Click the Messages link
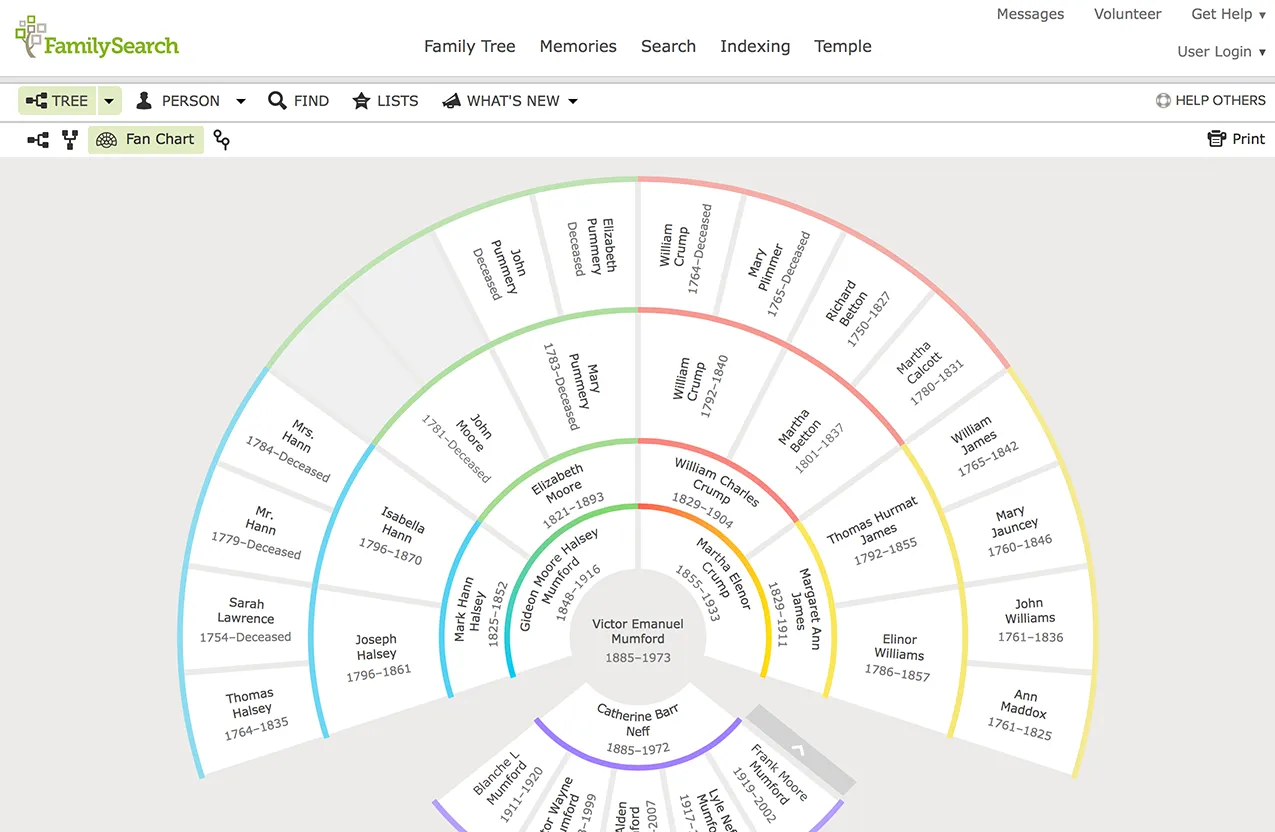 point(1030,14)
